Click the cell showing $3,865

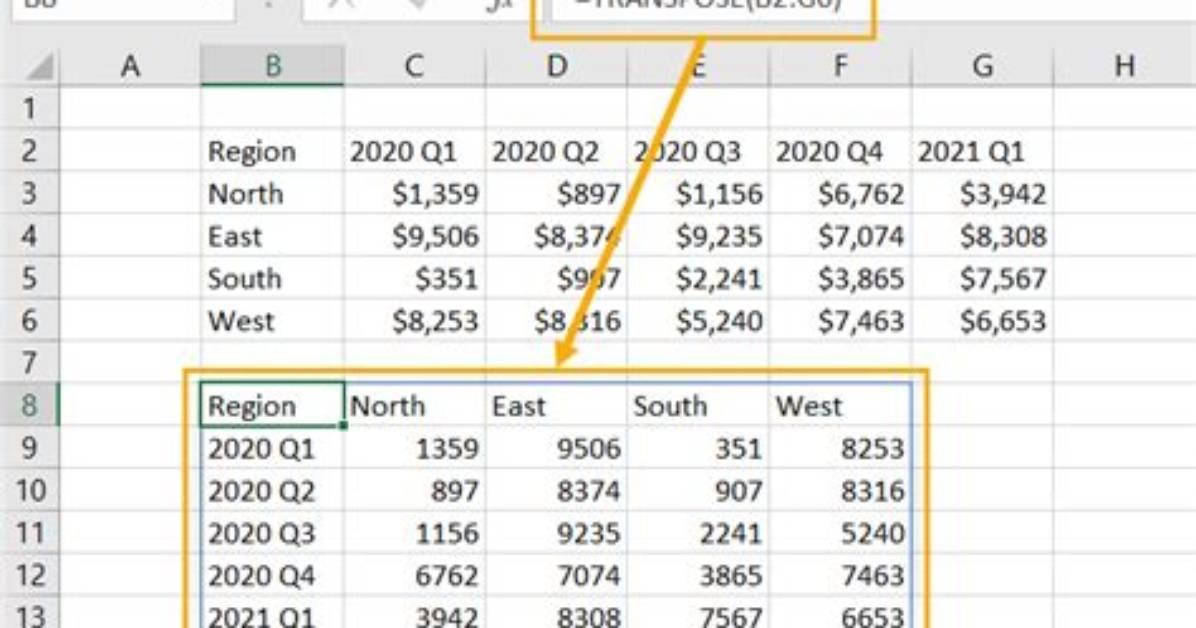pos(840,279)
